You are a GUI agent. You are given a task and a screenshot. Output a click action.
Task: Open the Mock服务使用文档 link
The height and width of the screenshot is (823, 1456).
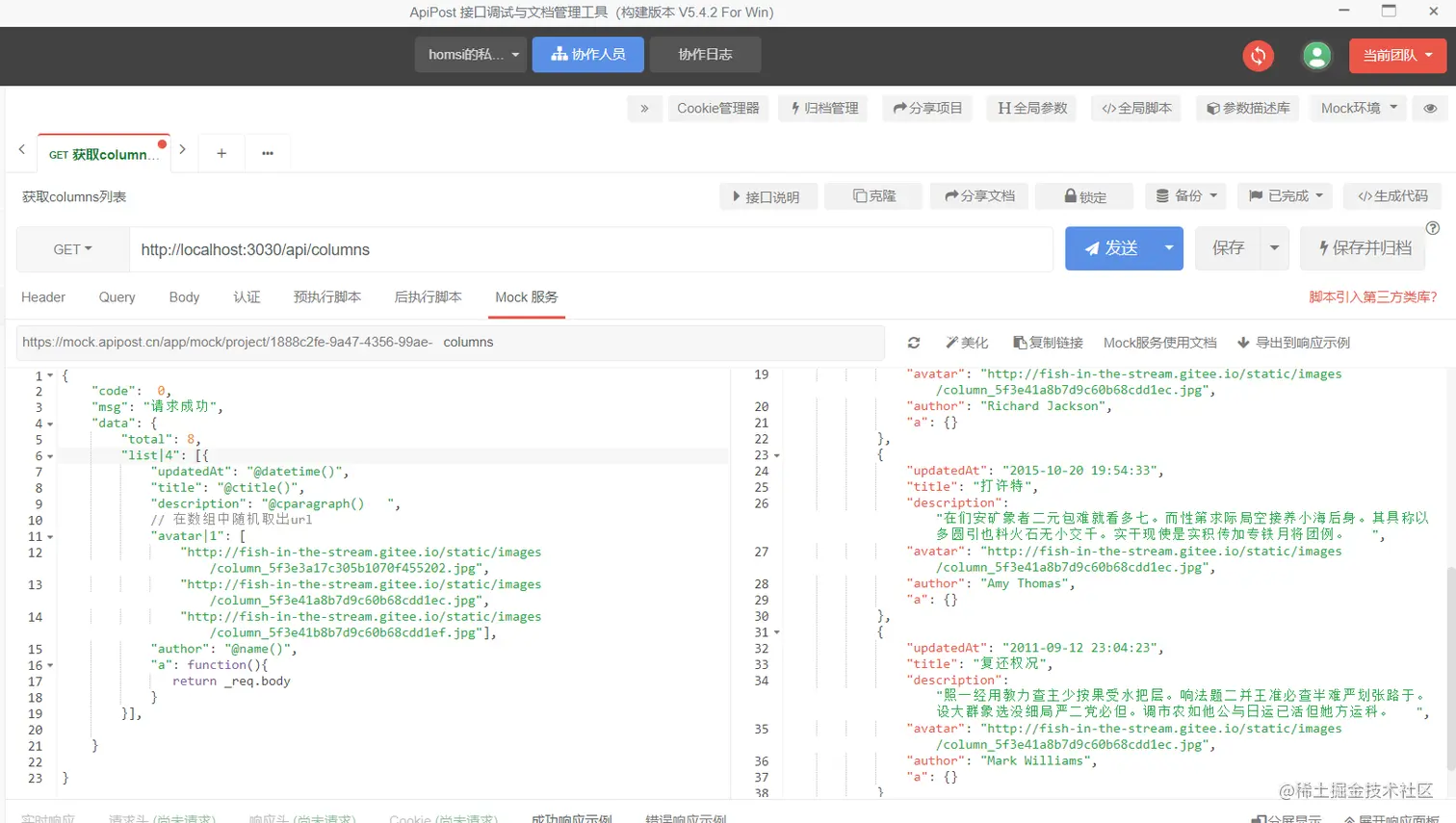1159,343
